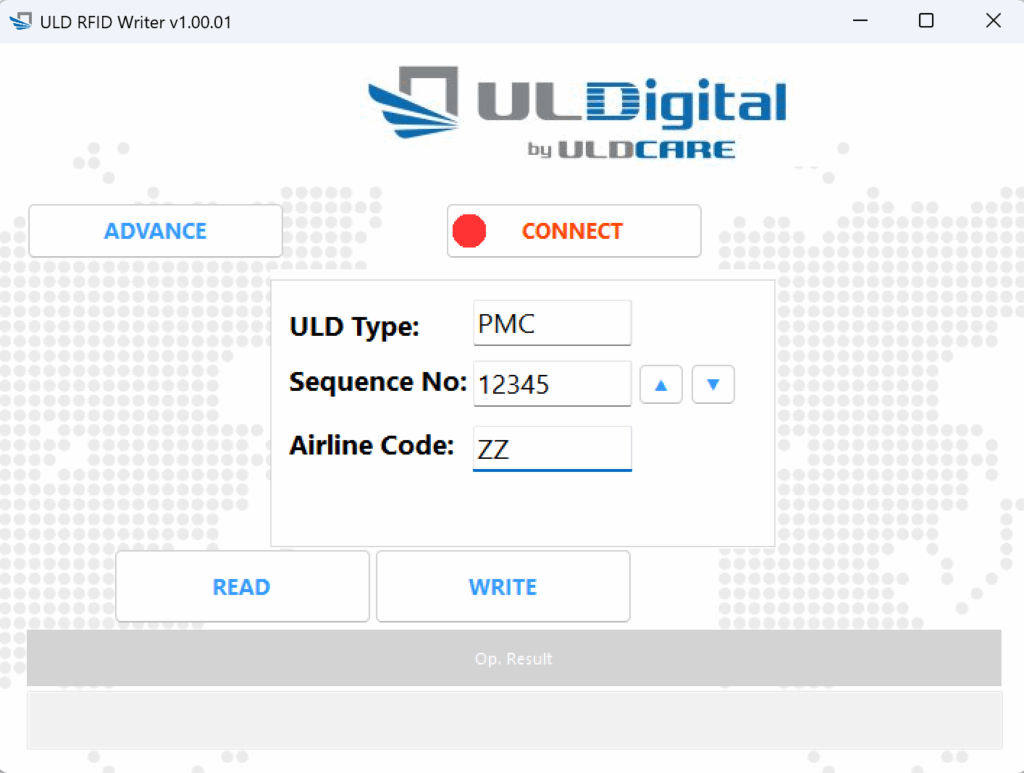Viewport: 1024px width, 773px height.
Task: Click the 'Airline Code:' label
Action: pyautogui.click(x=371, y=446)
